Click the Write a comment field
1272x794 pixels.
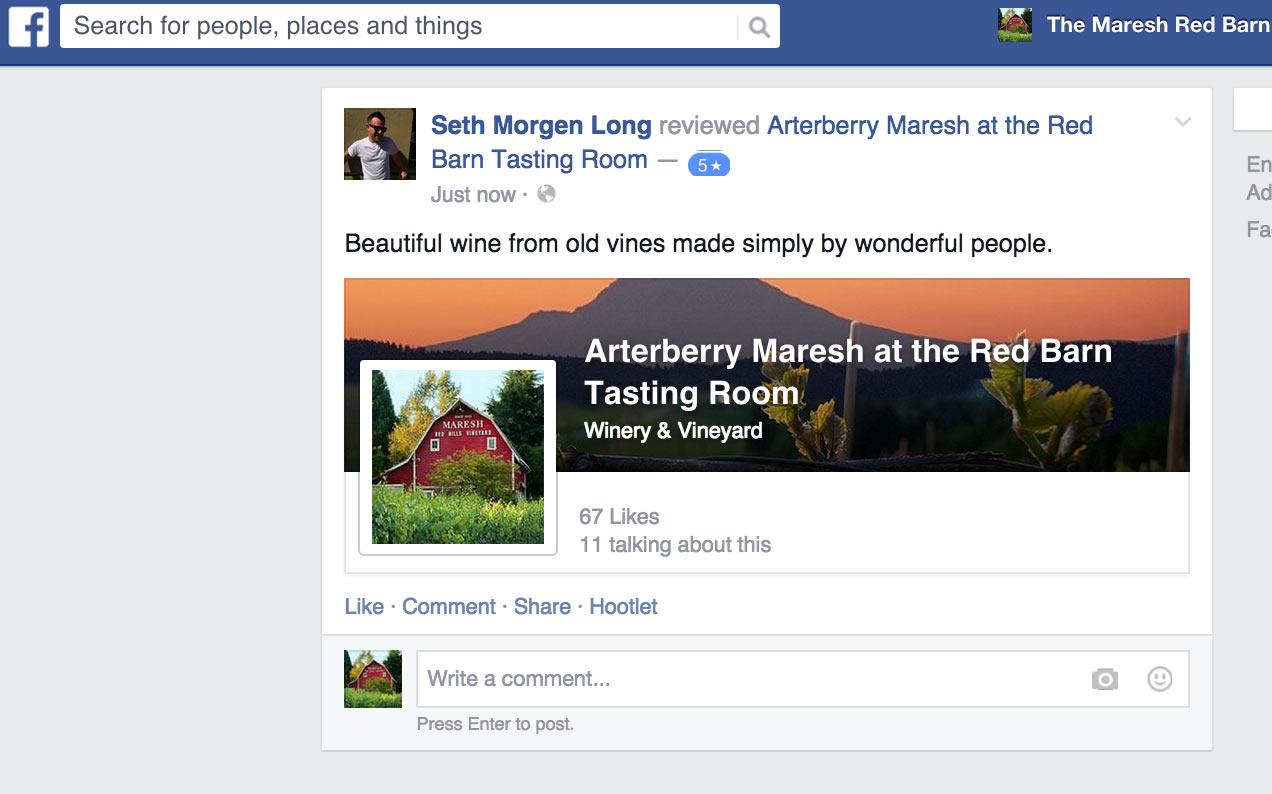[x=750, y=679]
